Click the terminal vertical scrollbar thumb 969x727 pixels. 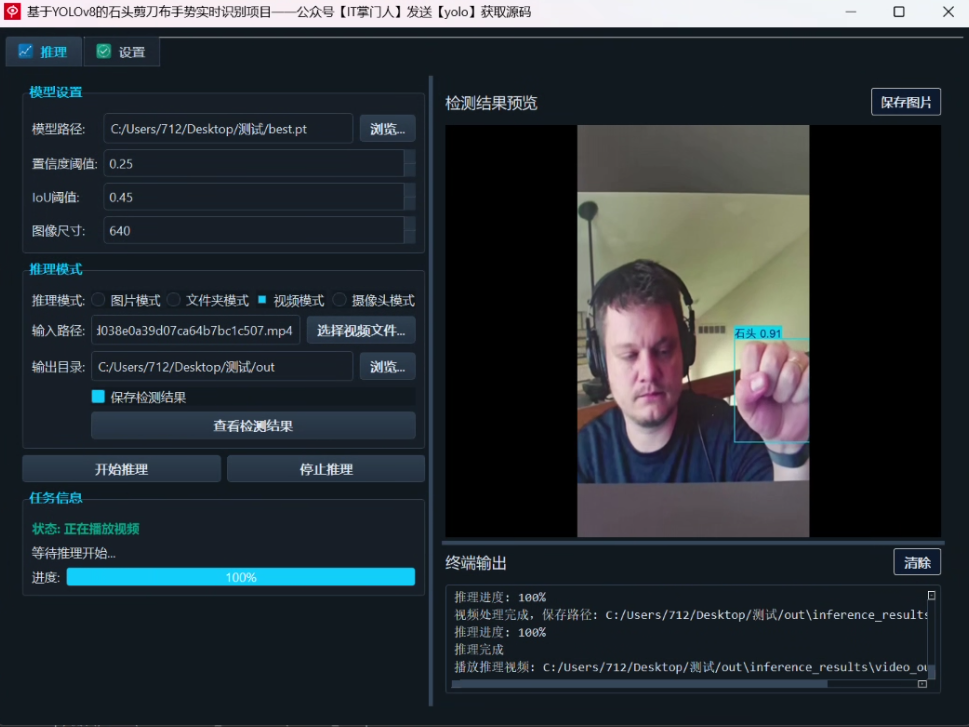click(x=931, y=672)
